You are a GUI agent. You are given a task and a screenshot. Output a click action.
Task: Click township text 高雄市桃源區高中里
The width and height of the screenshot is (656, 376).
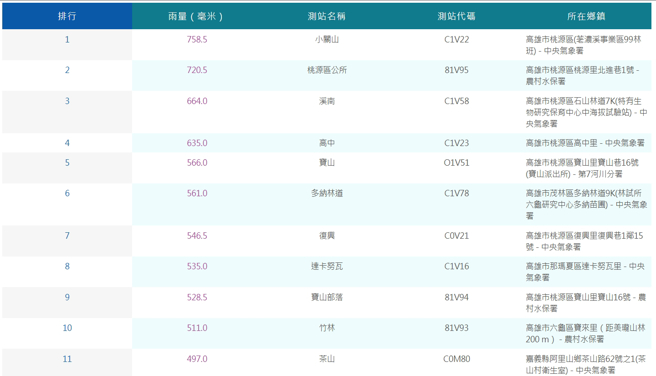[561, 143]
